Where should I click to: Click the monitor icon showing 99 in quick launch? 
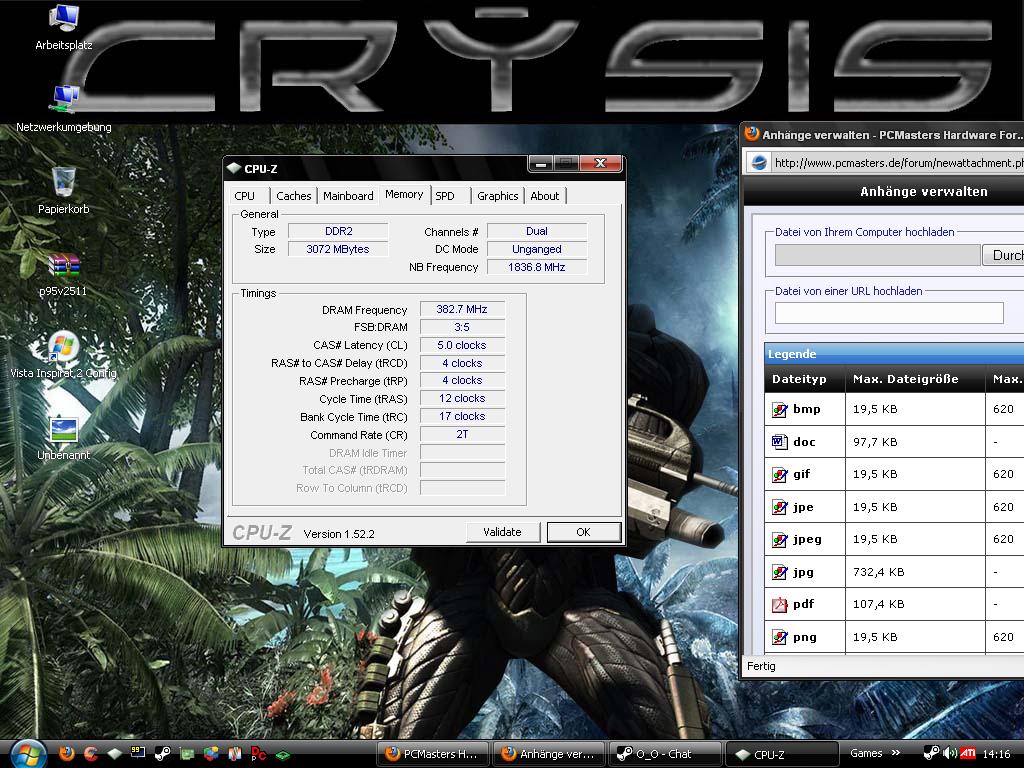138,752
